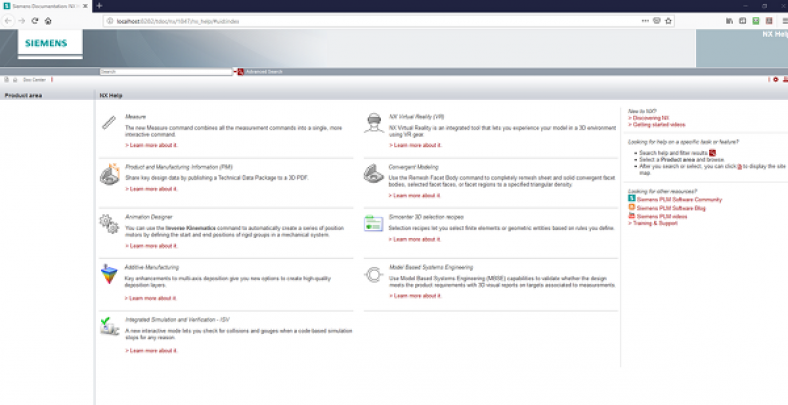
Task: Click the page icon left of Doc Center
Action: click(7, 79)
